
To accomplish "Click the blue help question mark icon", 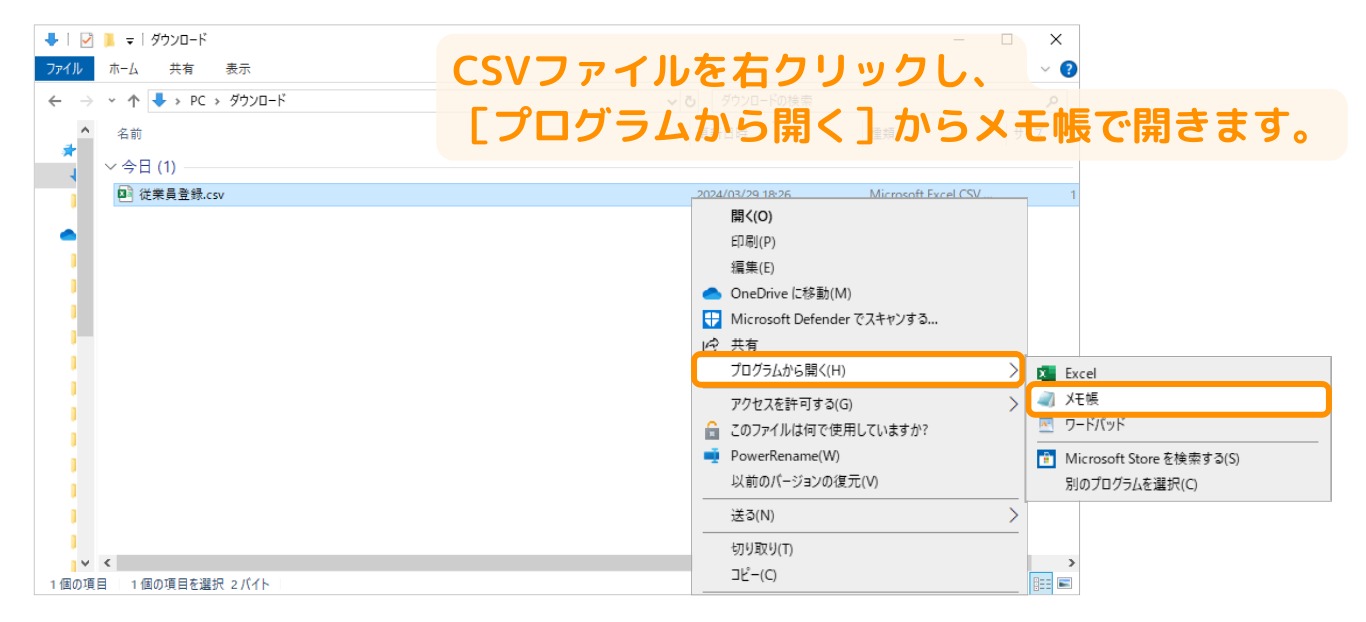I will (x=1068, y=70).
